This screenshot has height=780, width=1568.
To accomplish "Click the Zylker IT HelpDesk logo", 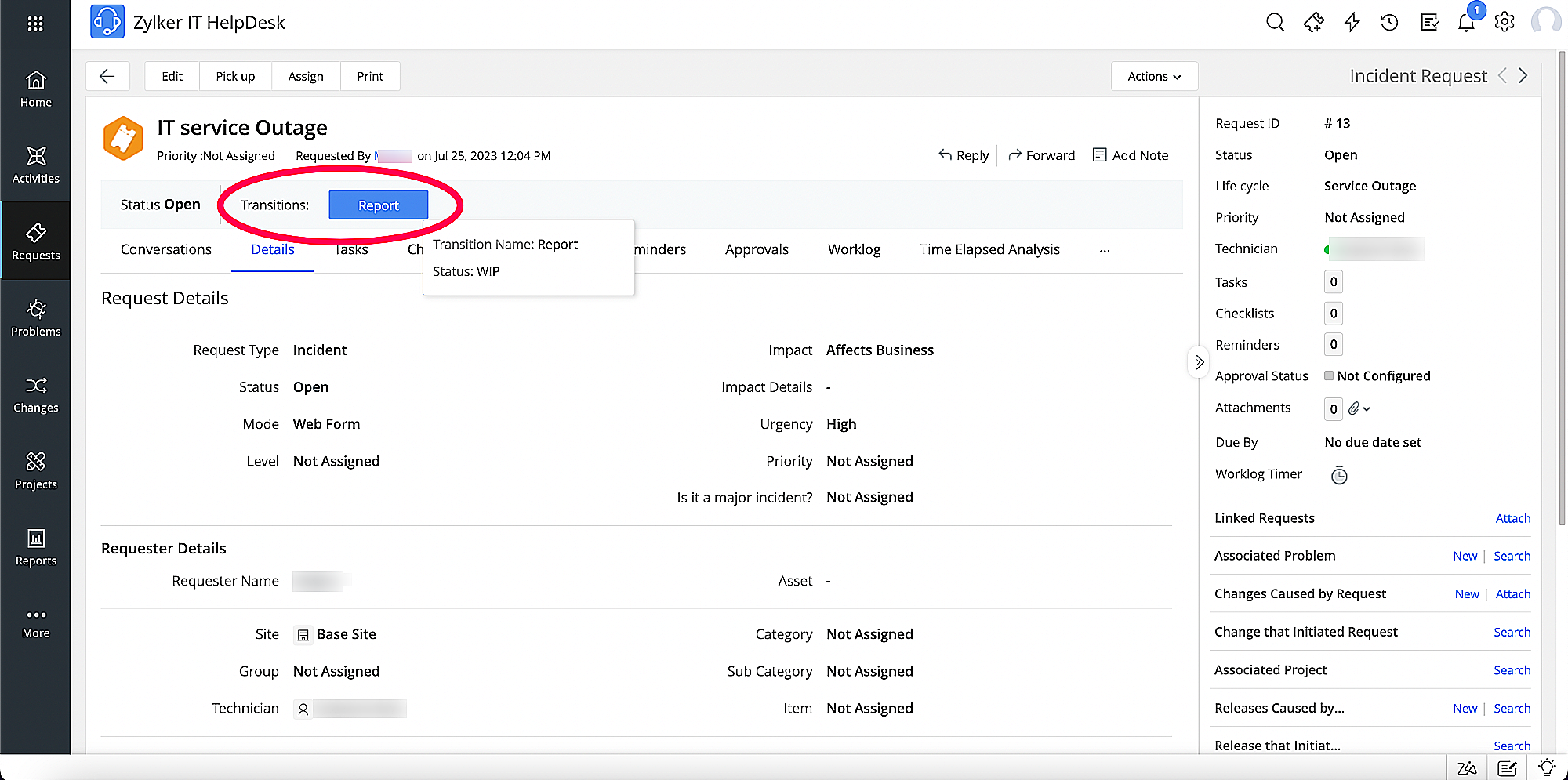I will [x=107, y=22].
